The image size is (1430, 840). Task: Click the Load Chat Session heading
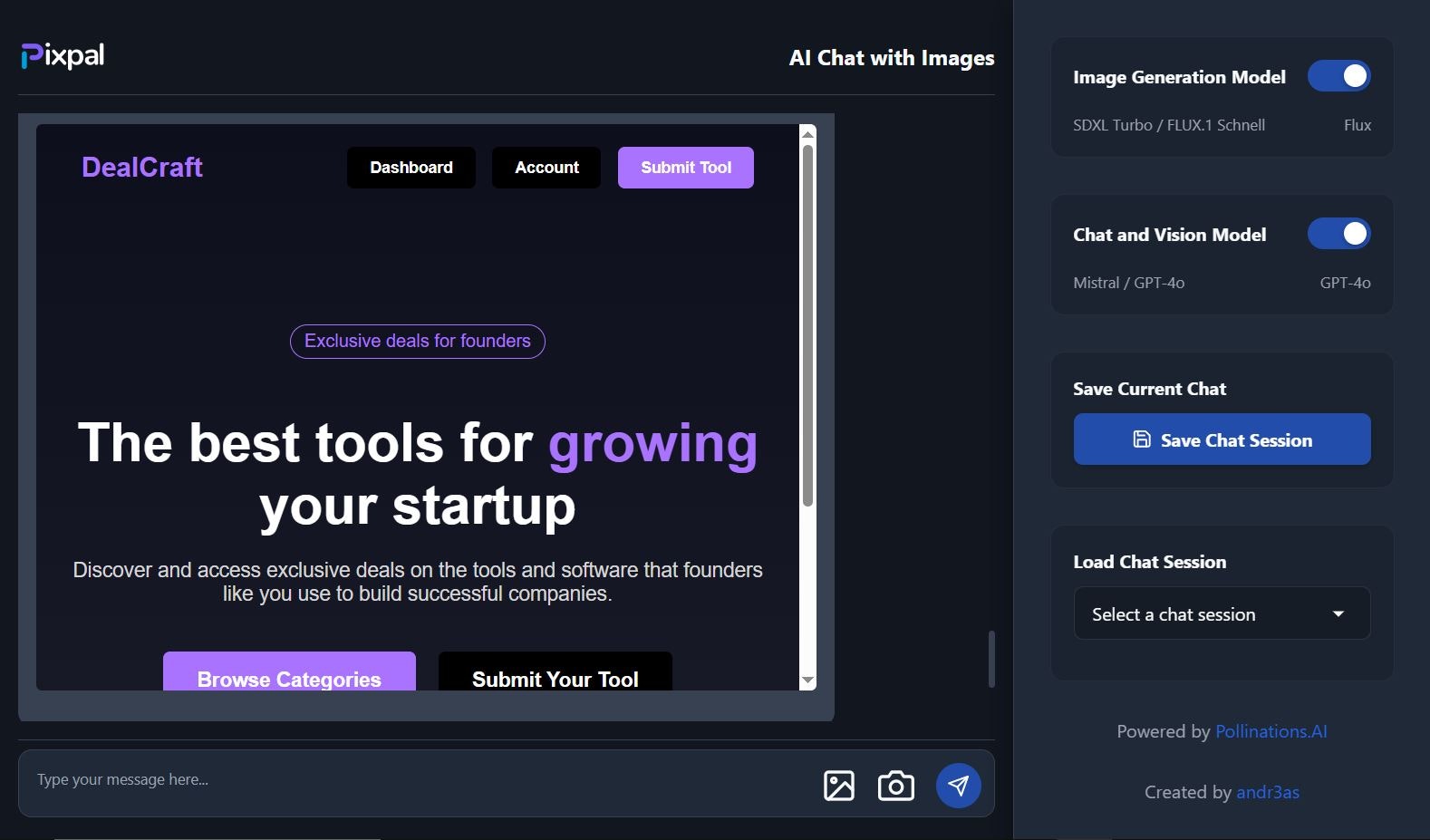tap(1149, 562)
